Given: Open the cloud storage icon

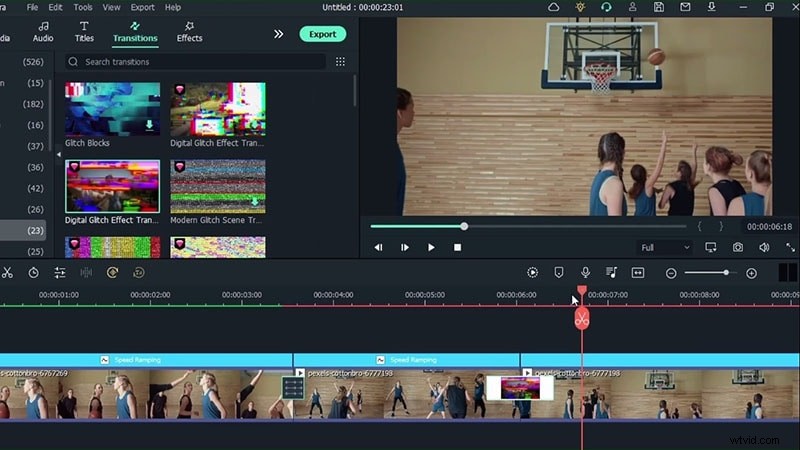Looking at the screenshot, I should point(554,7).
